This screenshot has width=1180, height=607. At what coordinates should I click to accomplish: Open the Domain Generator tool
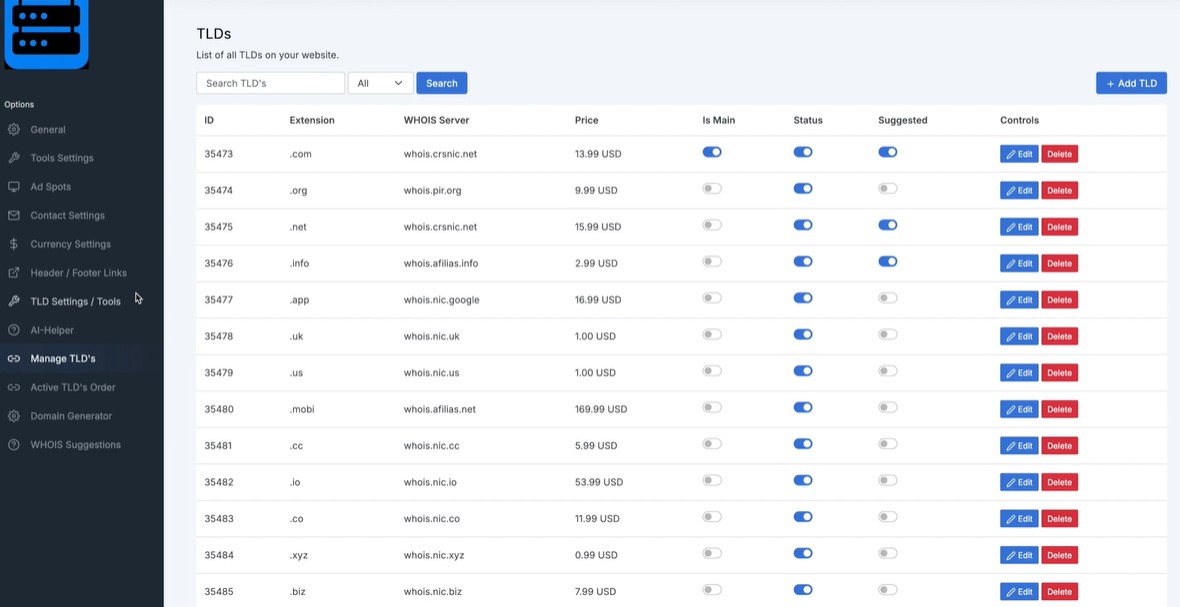pyautogui.click(x=11, y=415)
